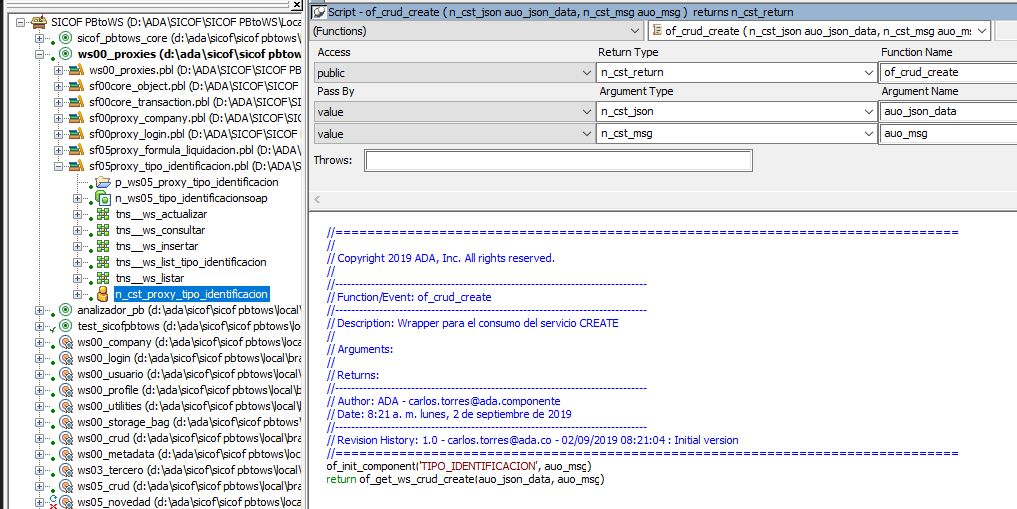This screenshot has height=509, width=1017.
Task: Open the Return Type n_cst_return dropdown
Action: [x=869, y=73]
